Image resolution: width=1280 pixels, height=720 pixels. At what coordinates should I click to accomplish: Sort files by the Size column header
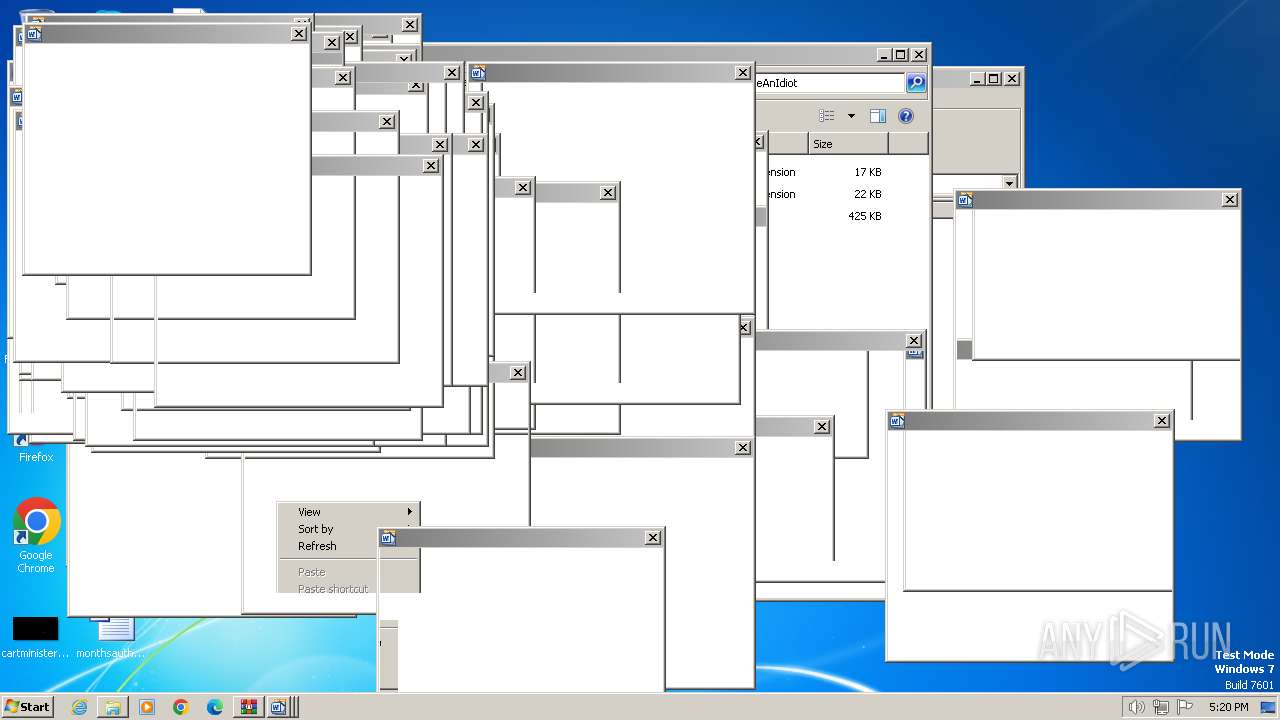tap(848, 144)
